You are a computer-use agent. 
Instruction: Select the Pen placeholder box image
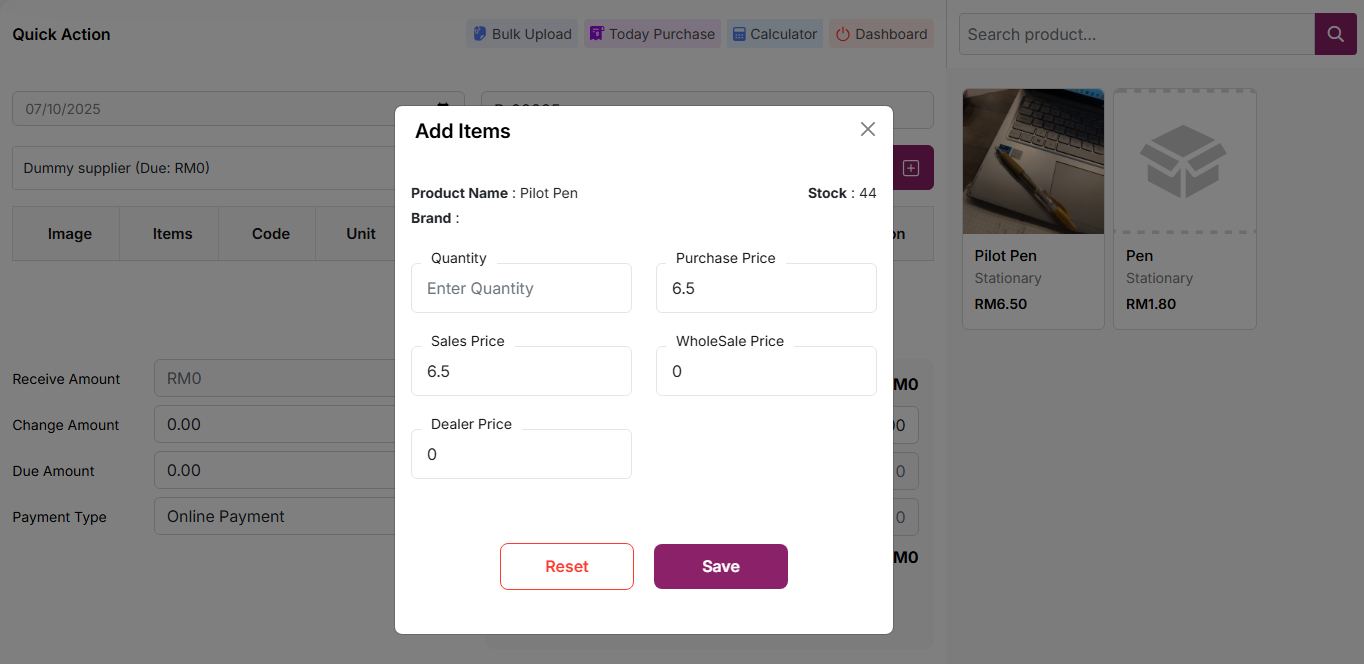(x=1184, y=162)
